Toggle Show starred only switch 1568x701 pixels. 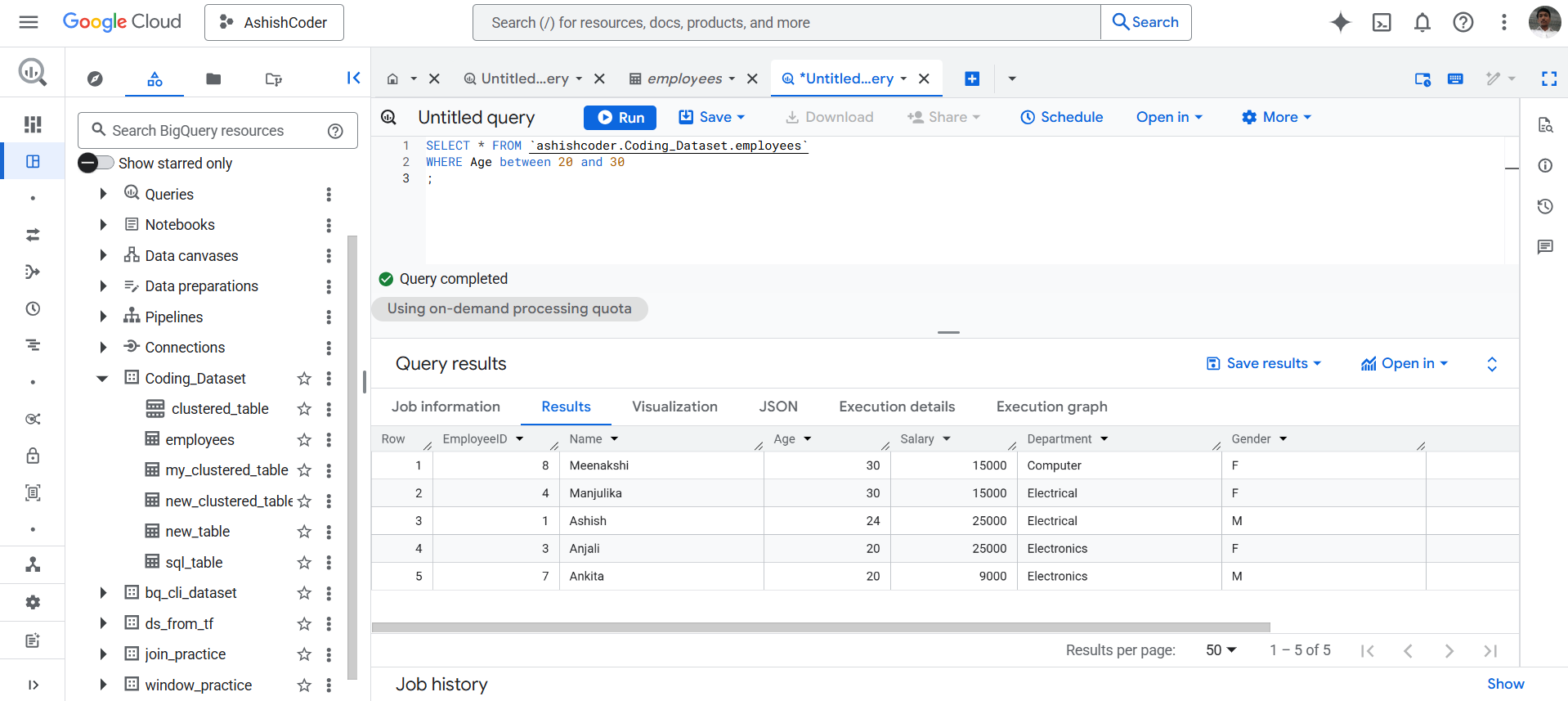pos(96,163)
